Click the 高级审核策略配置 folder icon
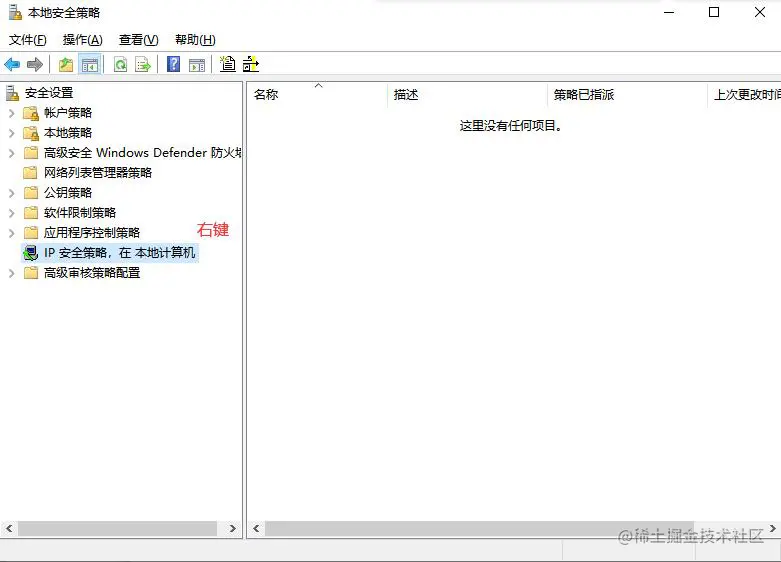Viewport: 781px width, 562px height. pos(31,273)
